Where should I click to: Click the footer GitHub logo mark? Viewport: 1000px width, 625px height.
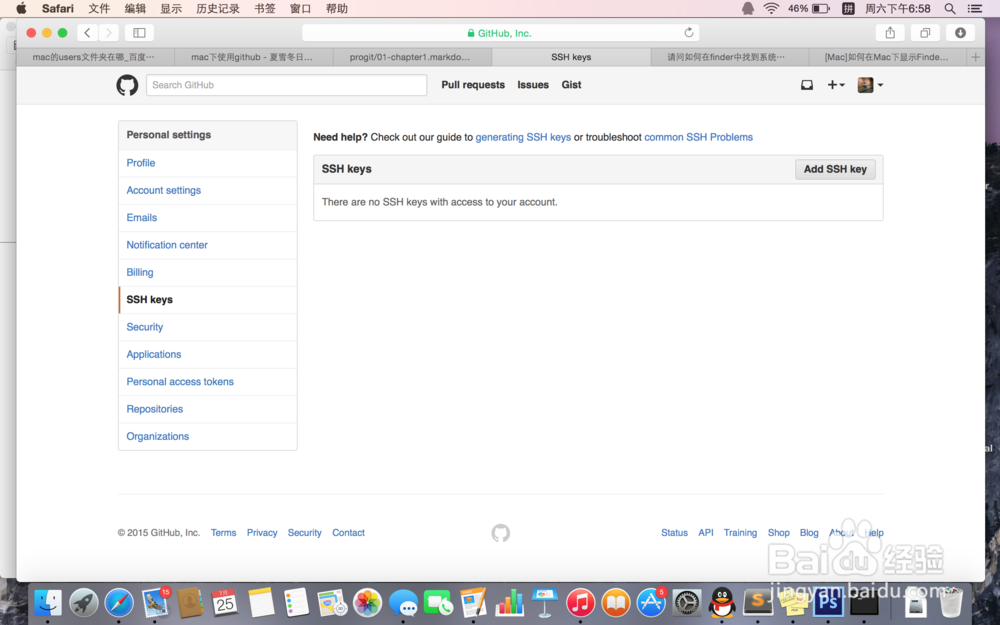pyautogui.click(x=501, y=533)
